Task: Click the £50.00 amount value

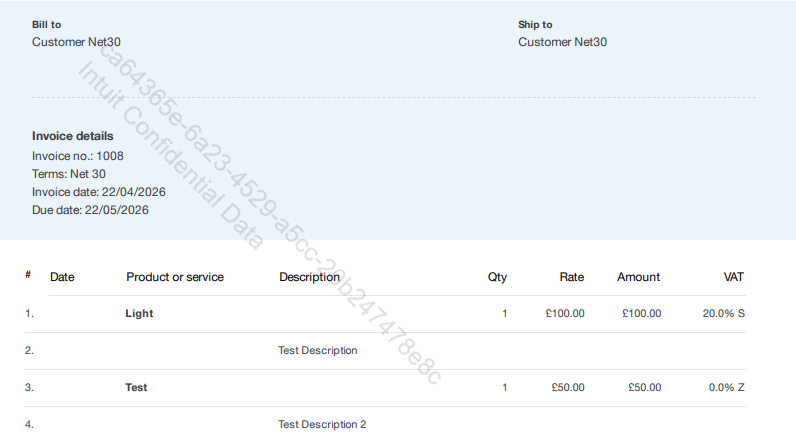Action: point(644,387)
